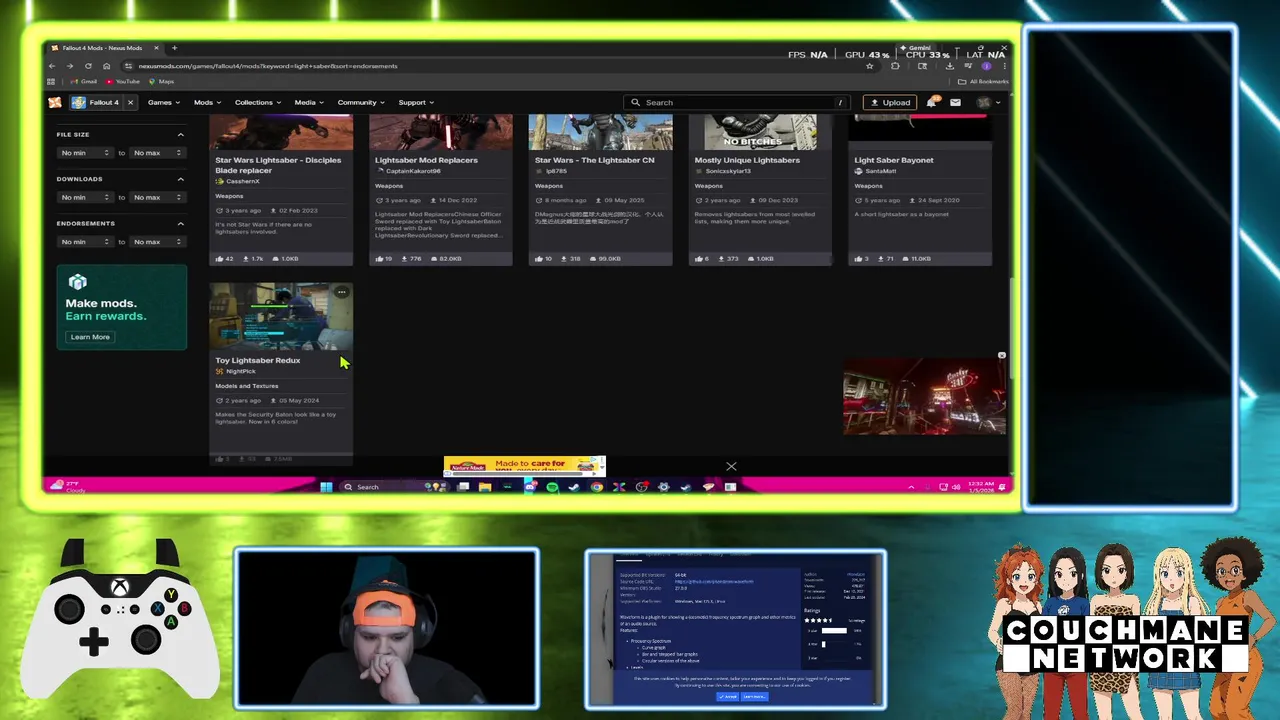
Task: Collapse the Endorsements filter section
Action: click(181, 223)
